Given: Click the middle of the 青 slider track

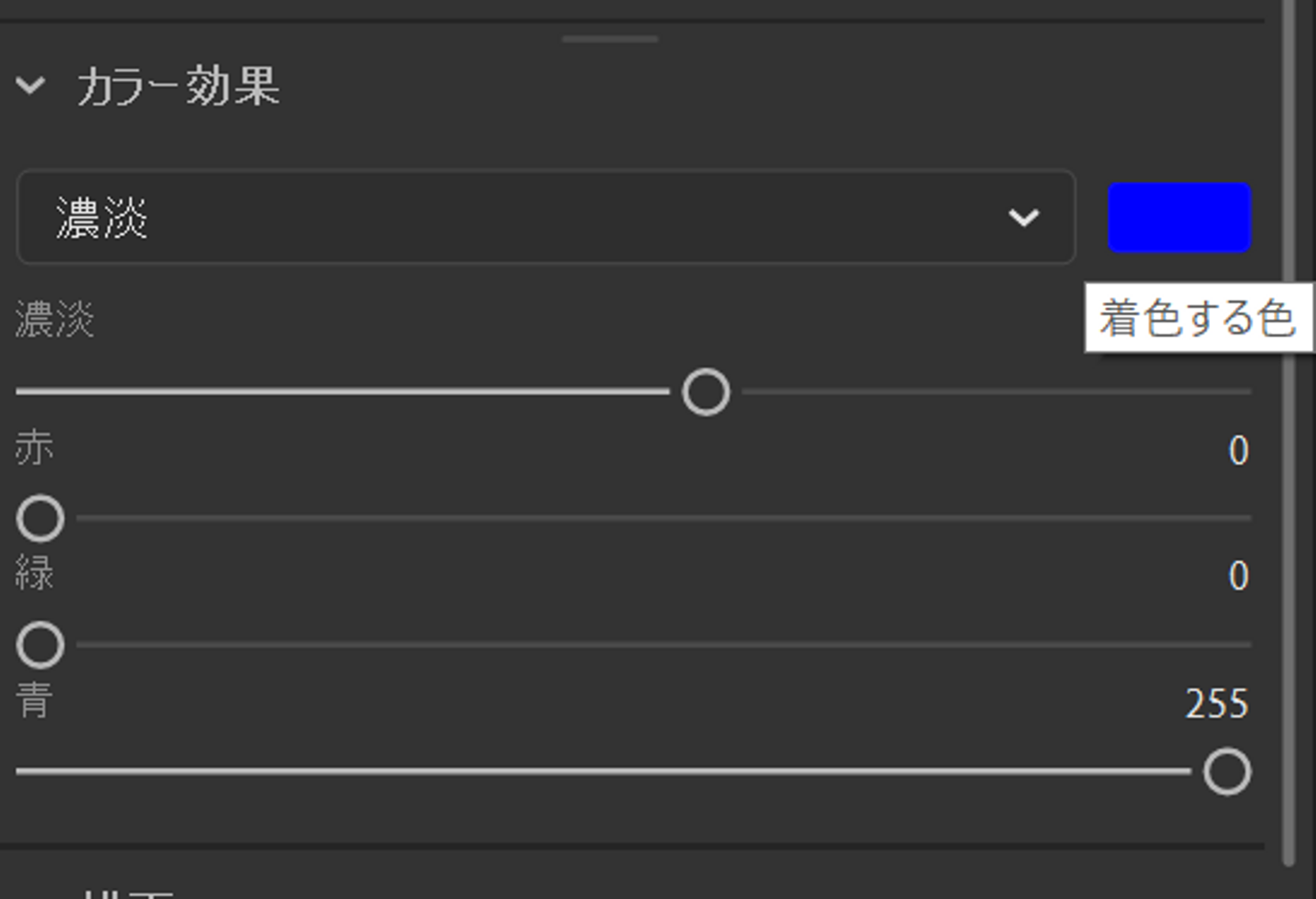Looking at the screenshot, I should pos(603,771).
